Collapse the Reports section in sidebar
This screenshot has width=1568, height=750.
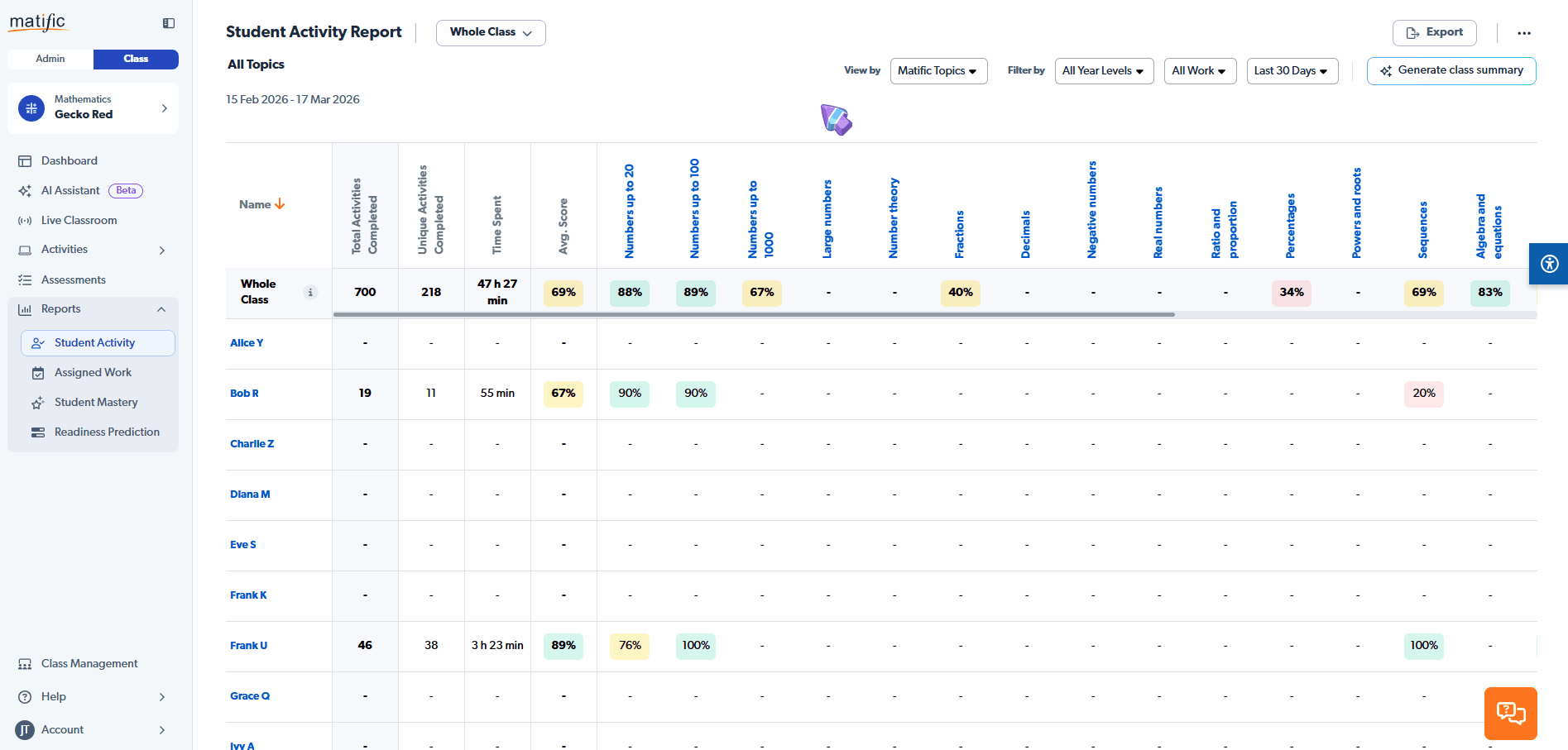pyautogui.click(x=161, y=309)
